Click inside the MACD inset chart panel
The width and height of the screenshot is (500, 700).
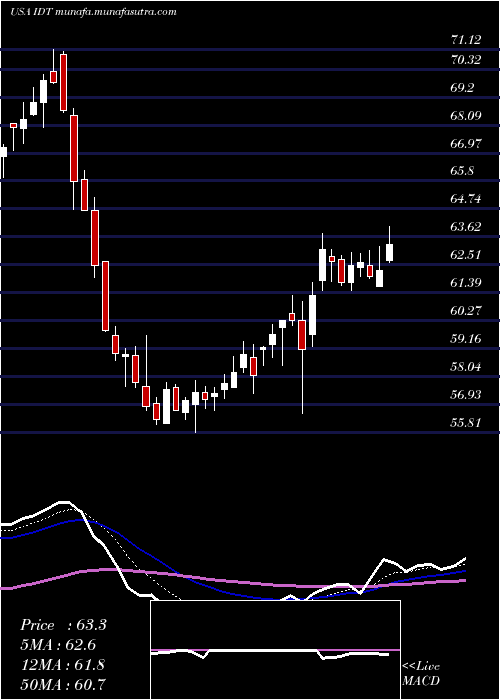click(x=275, y=650)
